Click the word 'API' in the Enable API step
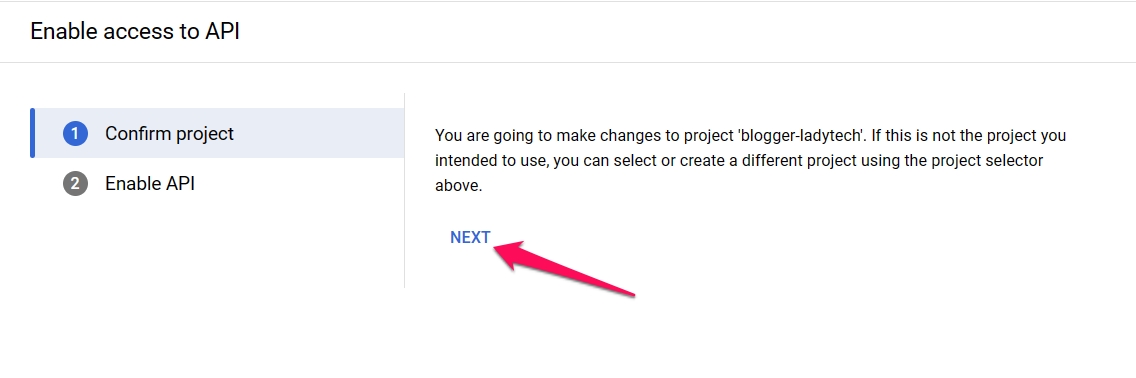The image size is (1136, 378). [179, 184]
